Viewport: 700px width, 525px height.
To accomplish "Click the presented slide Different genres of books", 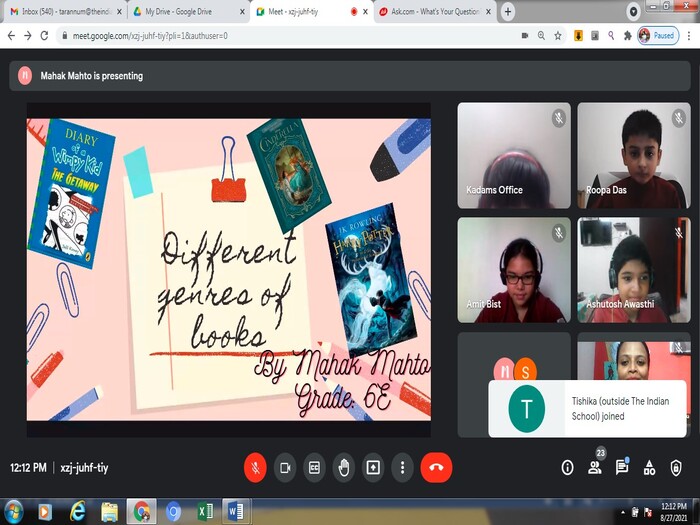I will 229,270.
